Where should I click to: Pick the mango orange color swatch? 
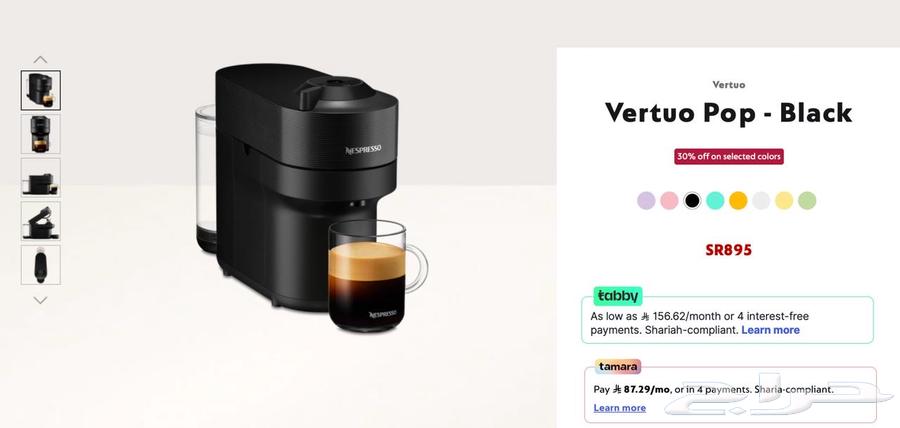pyautogui.click(x=738, y=200)
